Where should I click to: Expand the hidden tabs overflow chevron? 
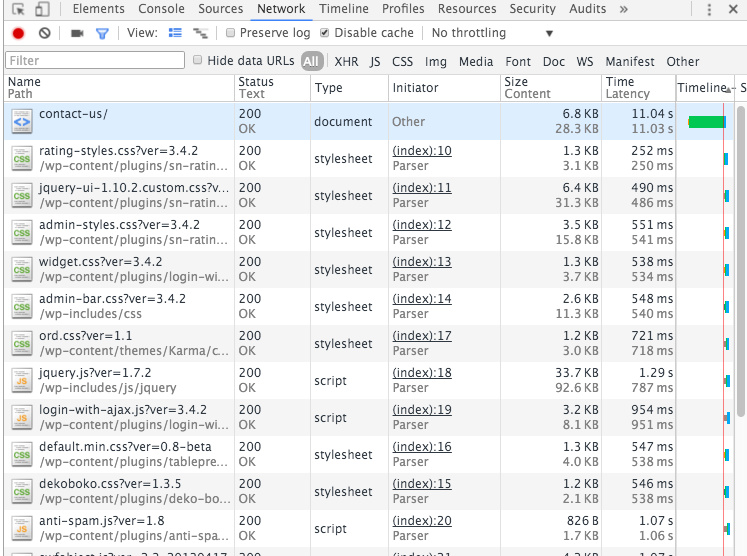click(624, 9)
